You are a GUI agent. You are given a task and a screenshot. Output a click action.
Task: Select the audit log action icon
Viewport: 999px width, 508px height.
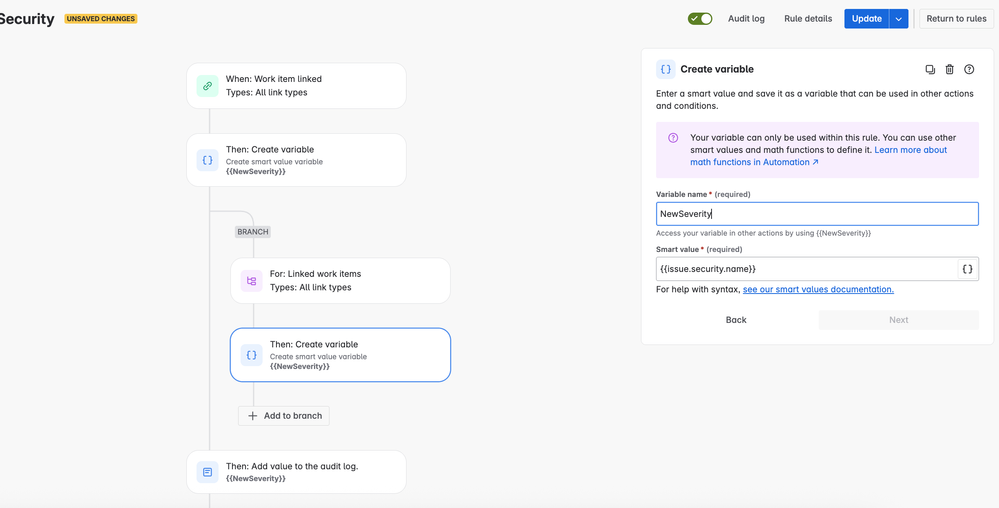[207, 472]
